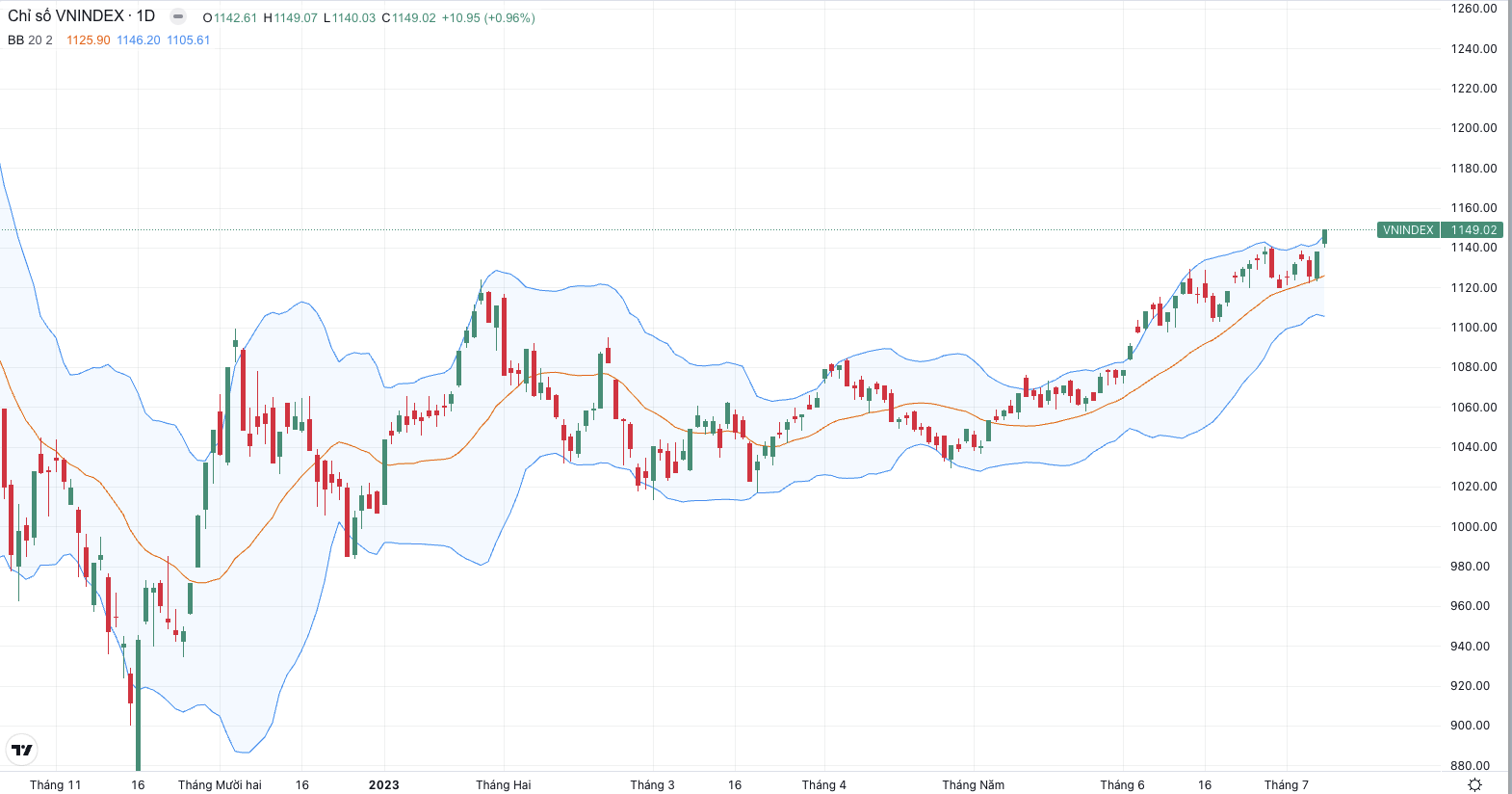This screenshot has width=1512, height=794.
Task: Open chart settings gear icon
Action: click(x=1474, y=784)
